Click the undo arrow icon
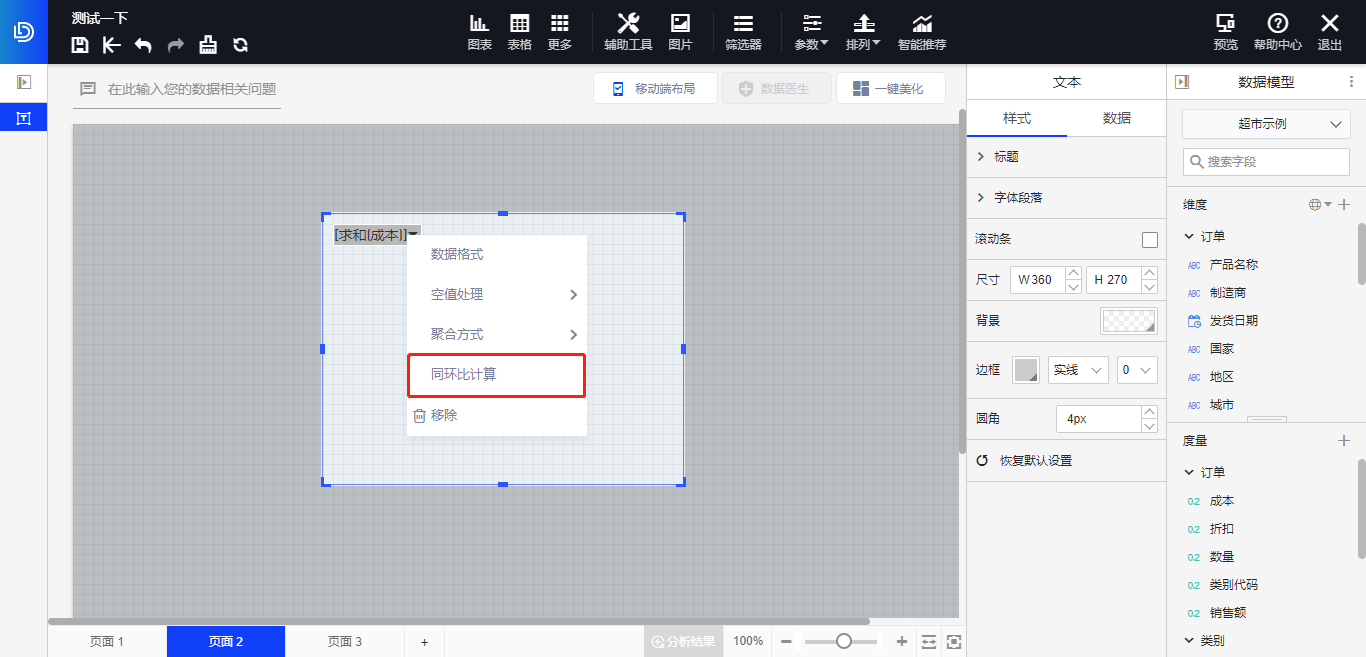 pyautogui.click(x=143, y=44)
